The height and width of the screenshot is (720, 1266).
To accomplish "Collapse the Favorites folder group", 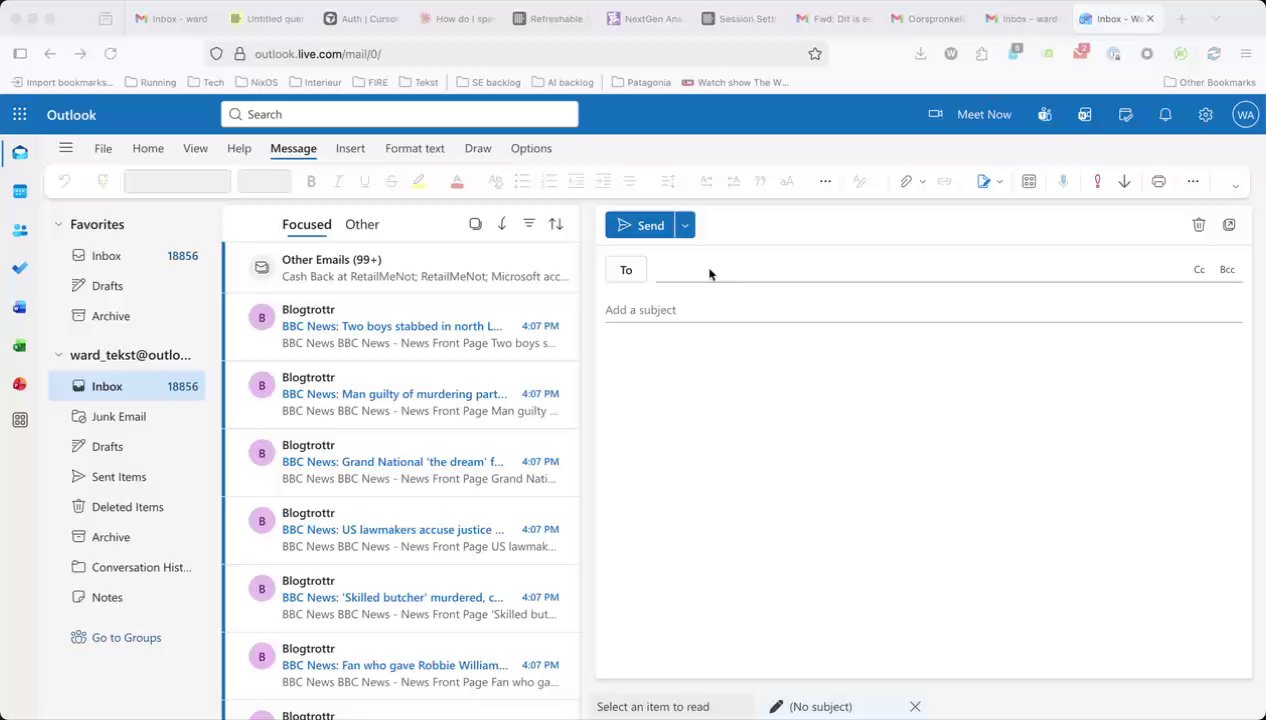I will 58,224.
